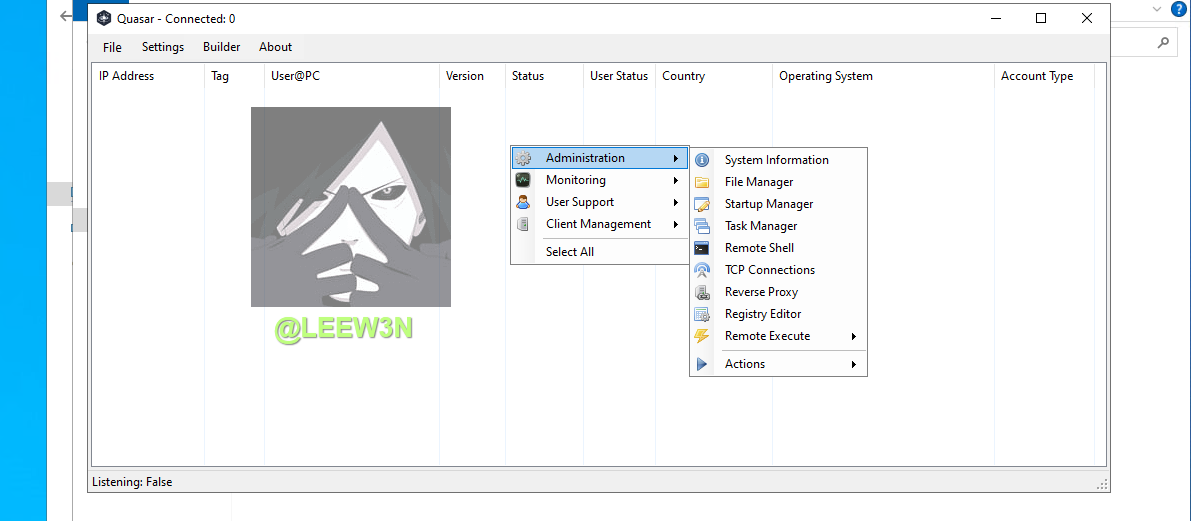Click the User Support person icon
This screenshot has width=1191, height=521.
click(x=523, y=202)
